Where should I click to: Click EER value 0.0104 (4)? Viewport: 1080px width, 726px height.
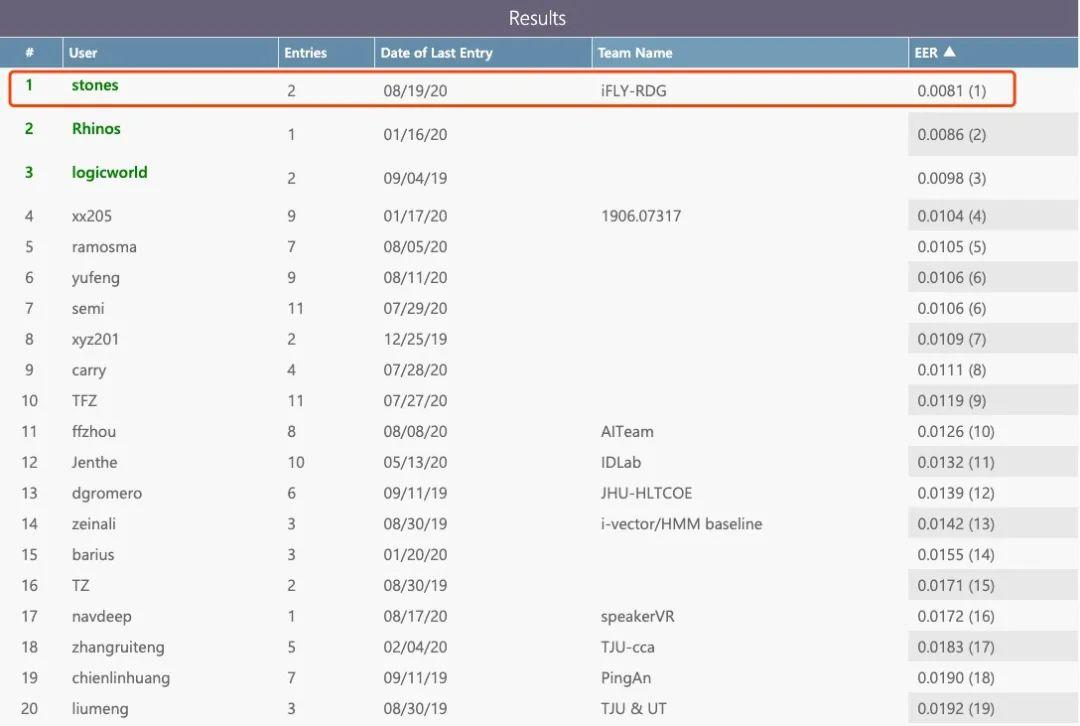[951, 216]
